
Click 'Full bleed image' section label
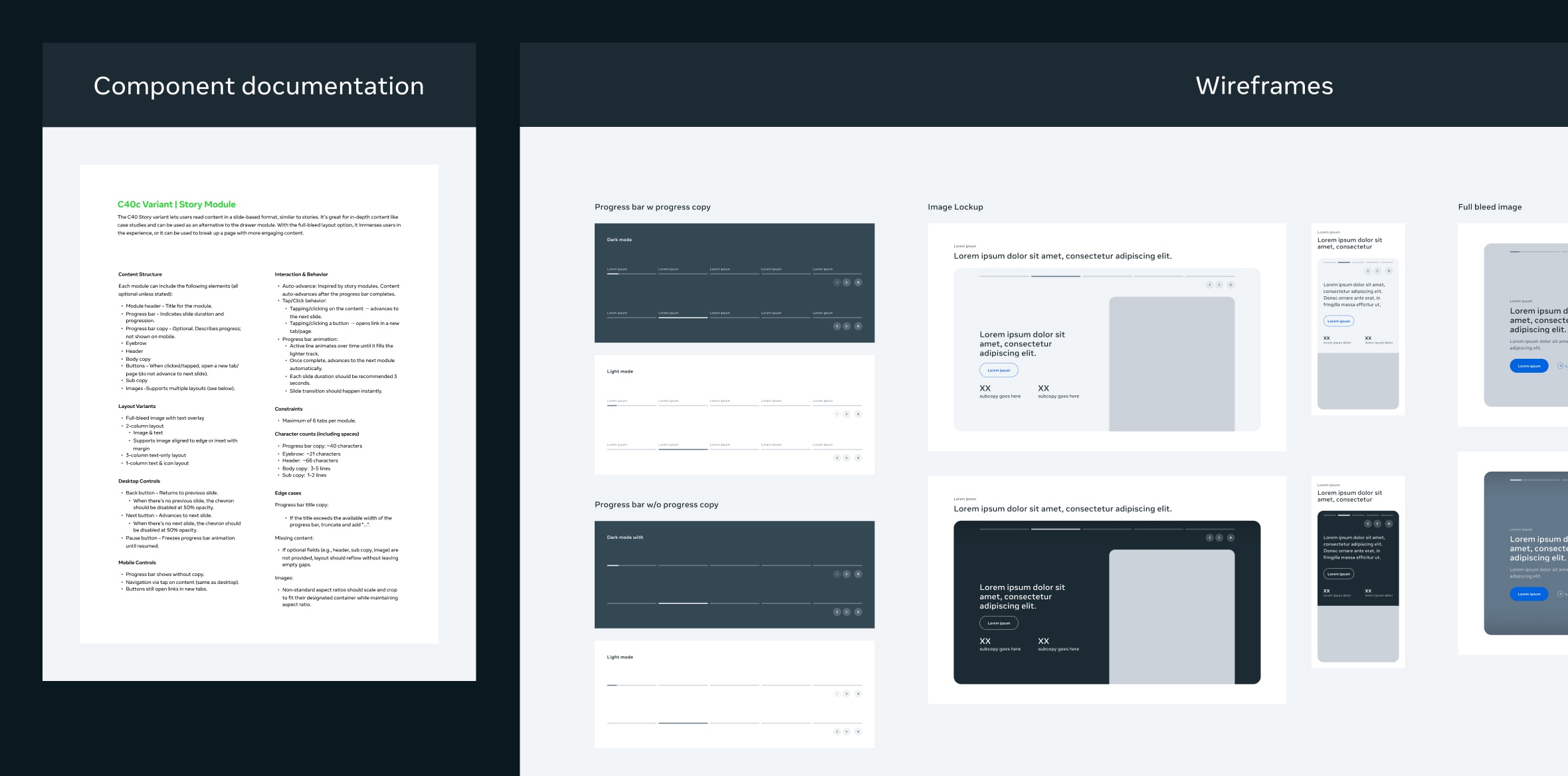(1490, 207)
